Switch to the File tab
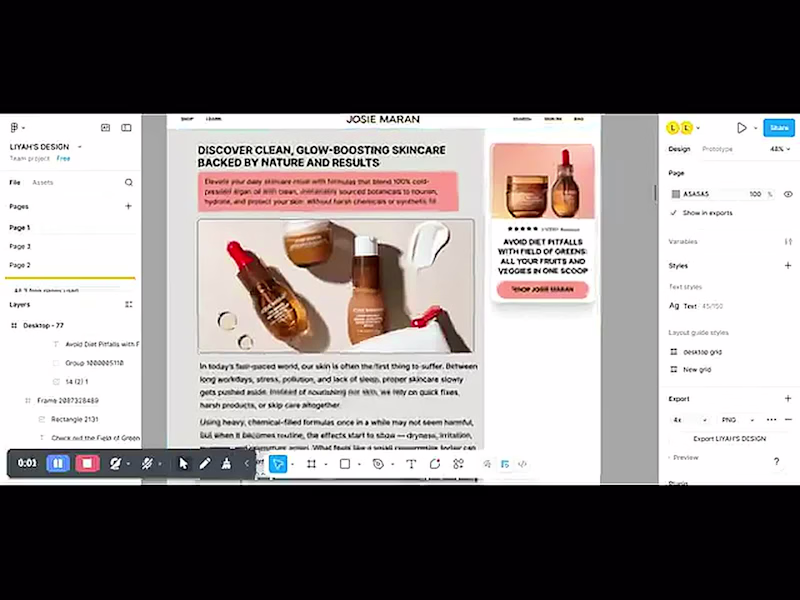 (15, 182)
